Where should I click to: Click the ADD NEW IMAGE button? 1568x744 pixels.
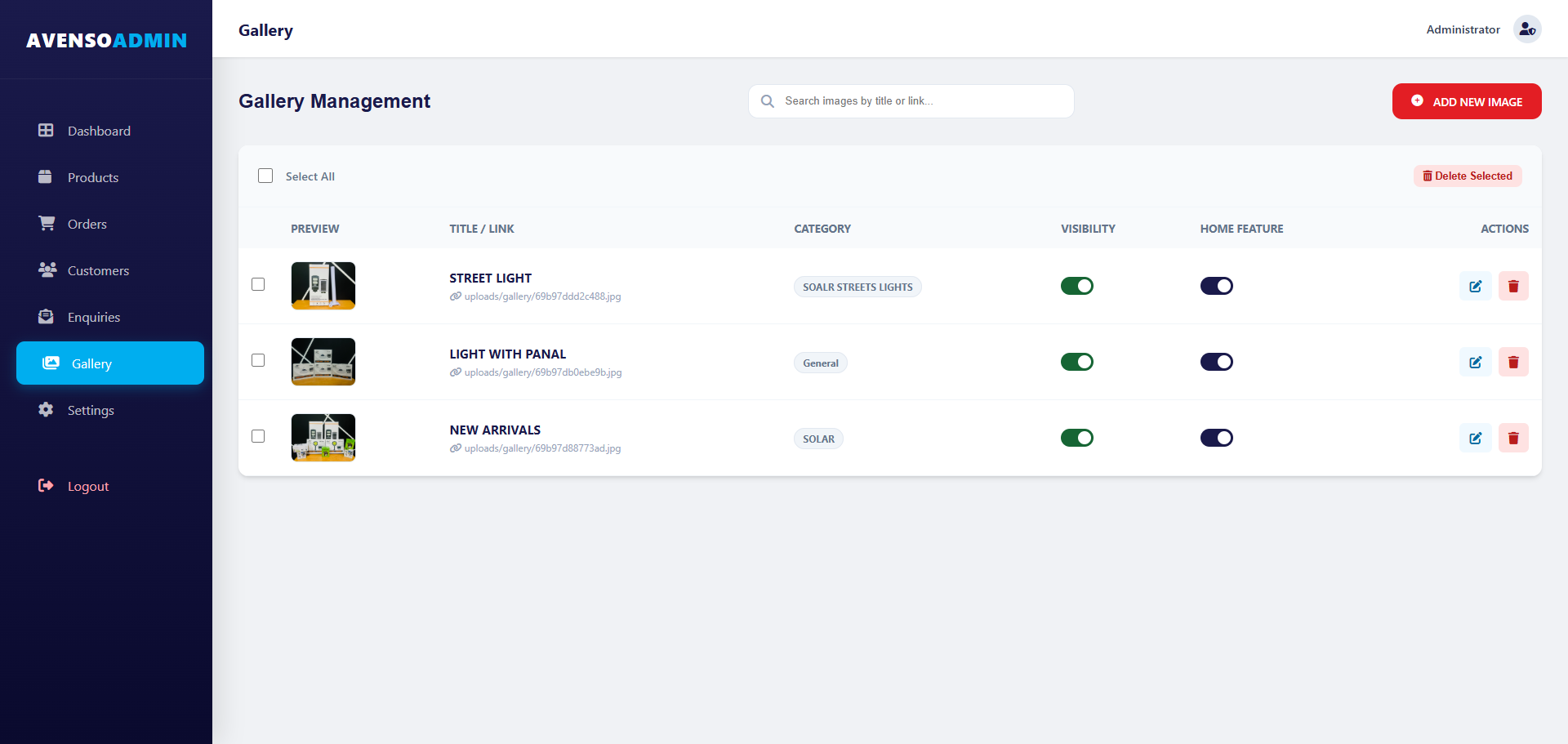pyautogui.click(x=1467, y=101)
